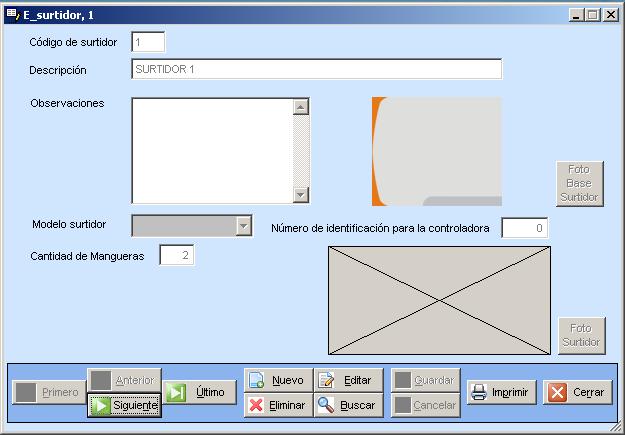Click the disabled Primero button
The width and height of the screenshot is (625, 435).
(x=49, y=392)
